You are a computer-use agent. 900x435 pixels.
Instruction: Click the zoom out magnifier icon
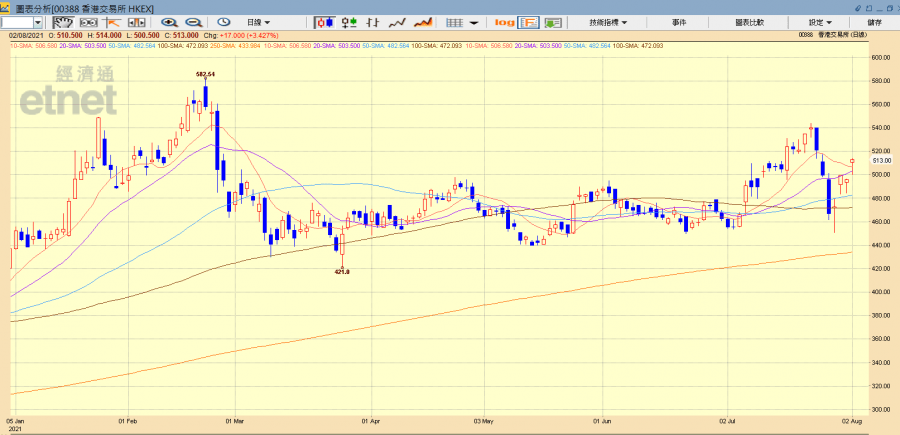[x=193, y=22]
